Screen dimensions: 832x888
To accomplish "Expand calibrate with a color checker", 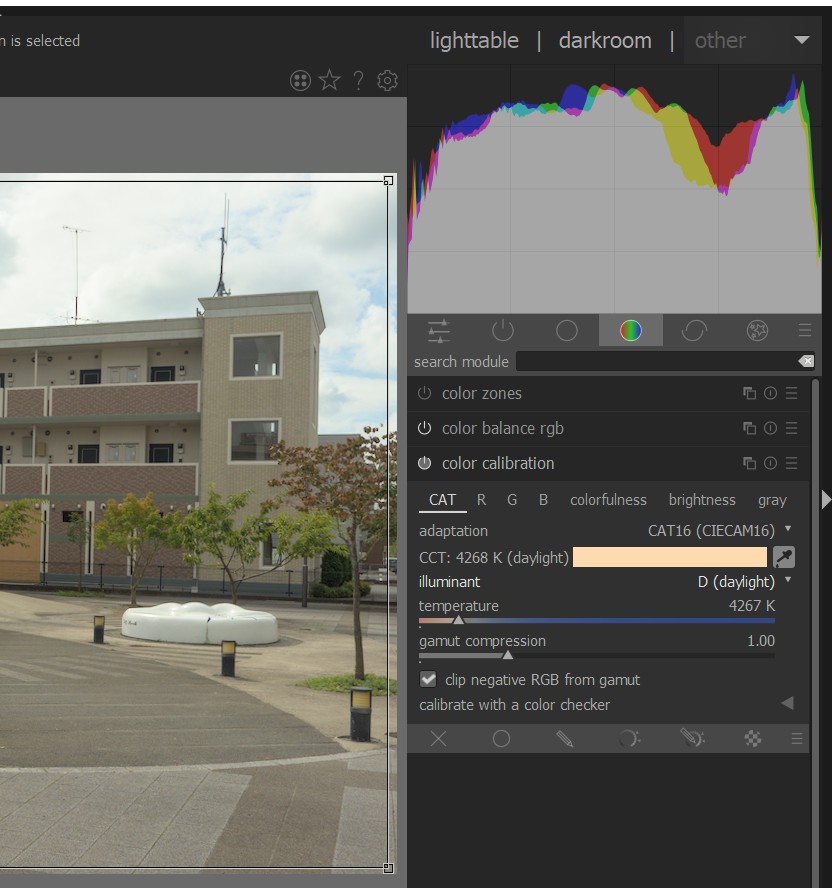I will point(606,705).
